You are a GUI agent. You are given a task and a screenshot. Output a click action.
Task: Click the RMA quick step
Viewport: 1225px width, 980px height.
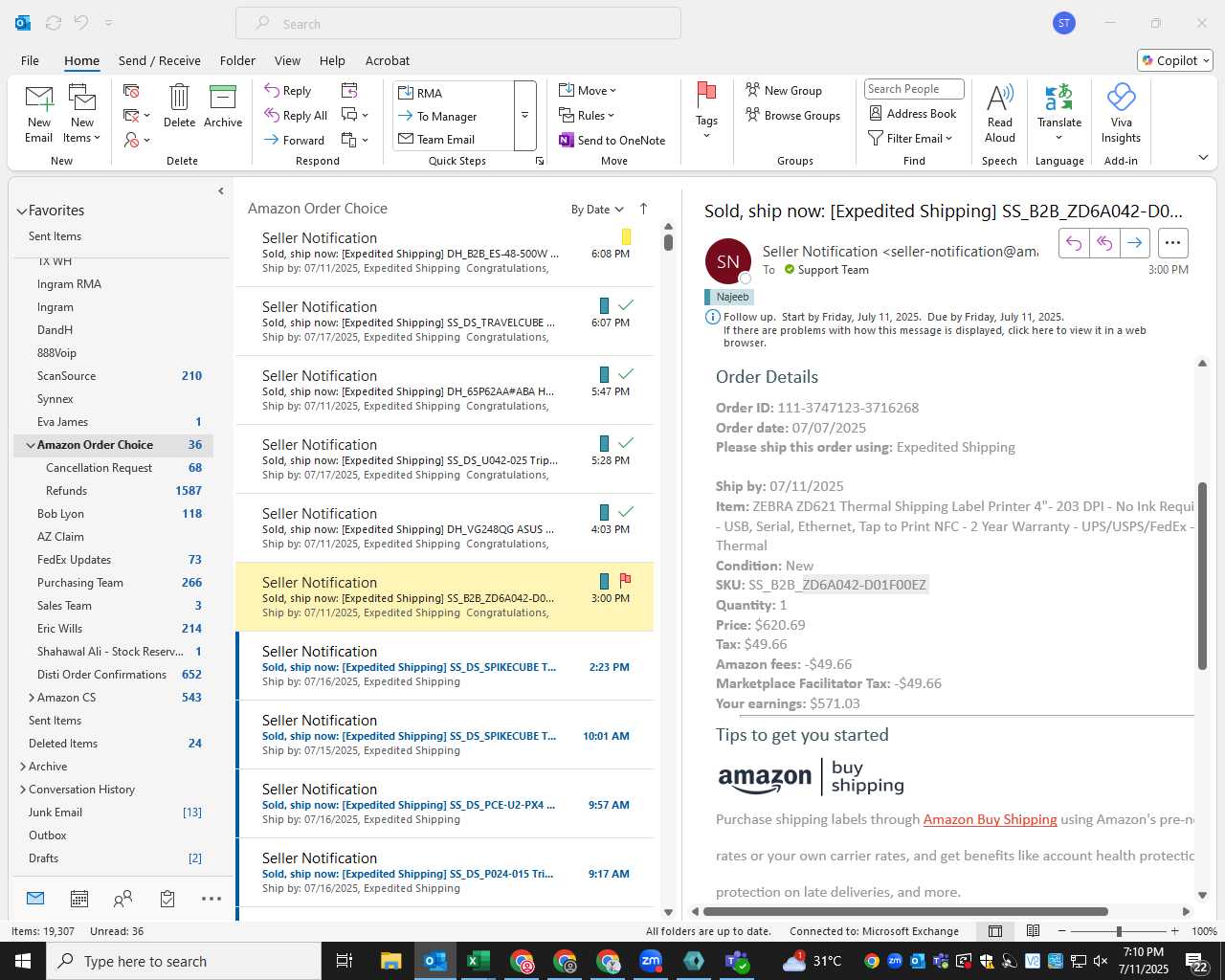[x=454, y=93]
